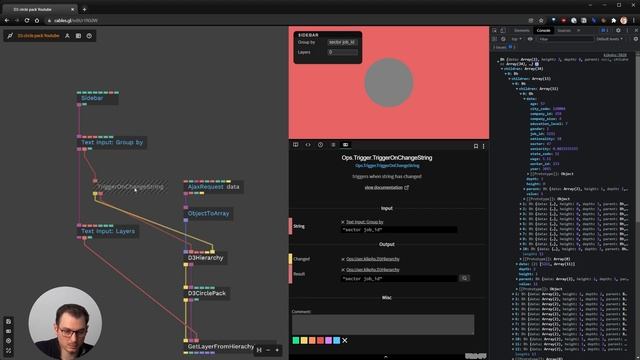The width and height of the screenshot is (640, 360).
Task: Open DevTools settings gear
Action: click(618, 31)
